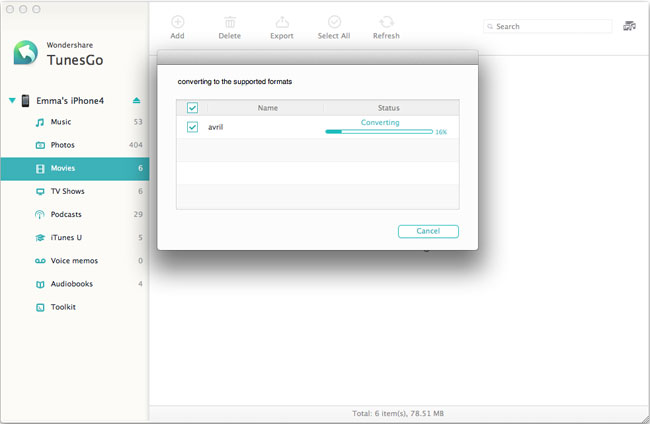Click the Photos count 404
The image size is (650, 424).
coord(136,145)
